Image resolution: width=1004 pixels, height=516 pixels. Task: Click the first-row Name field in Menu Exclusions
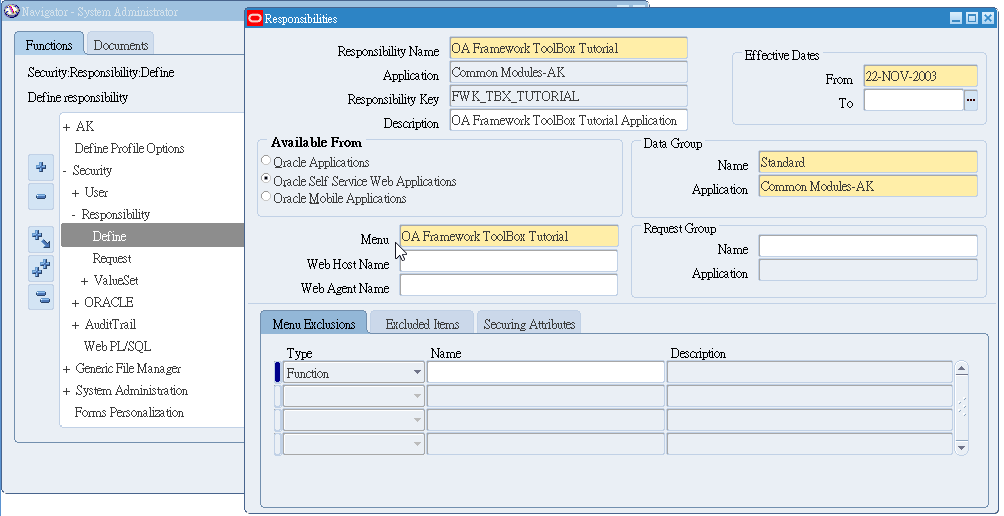point(546,373)
